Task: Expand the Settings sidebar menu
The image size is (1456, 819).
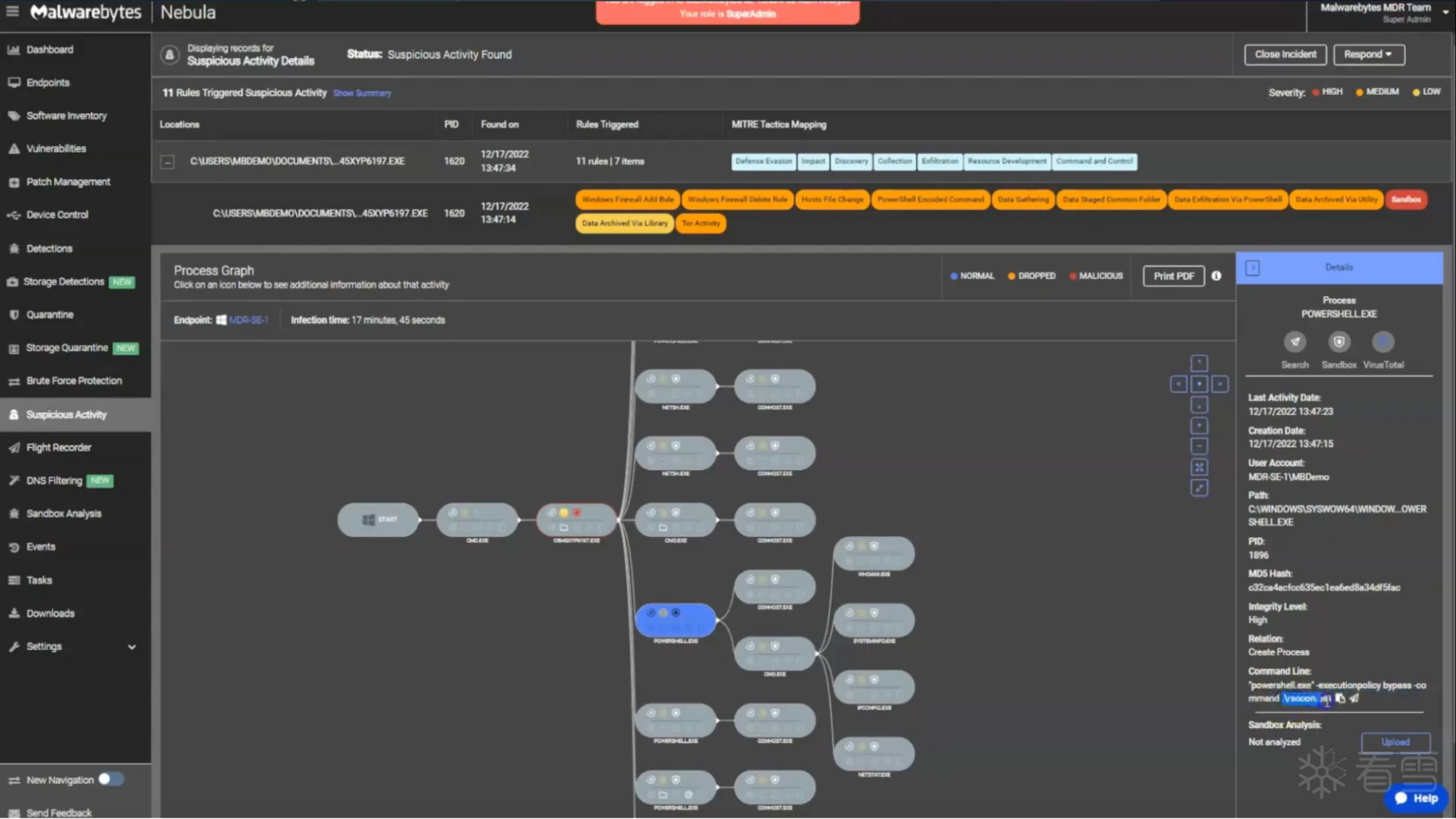Action: tap(132, 647)
